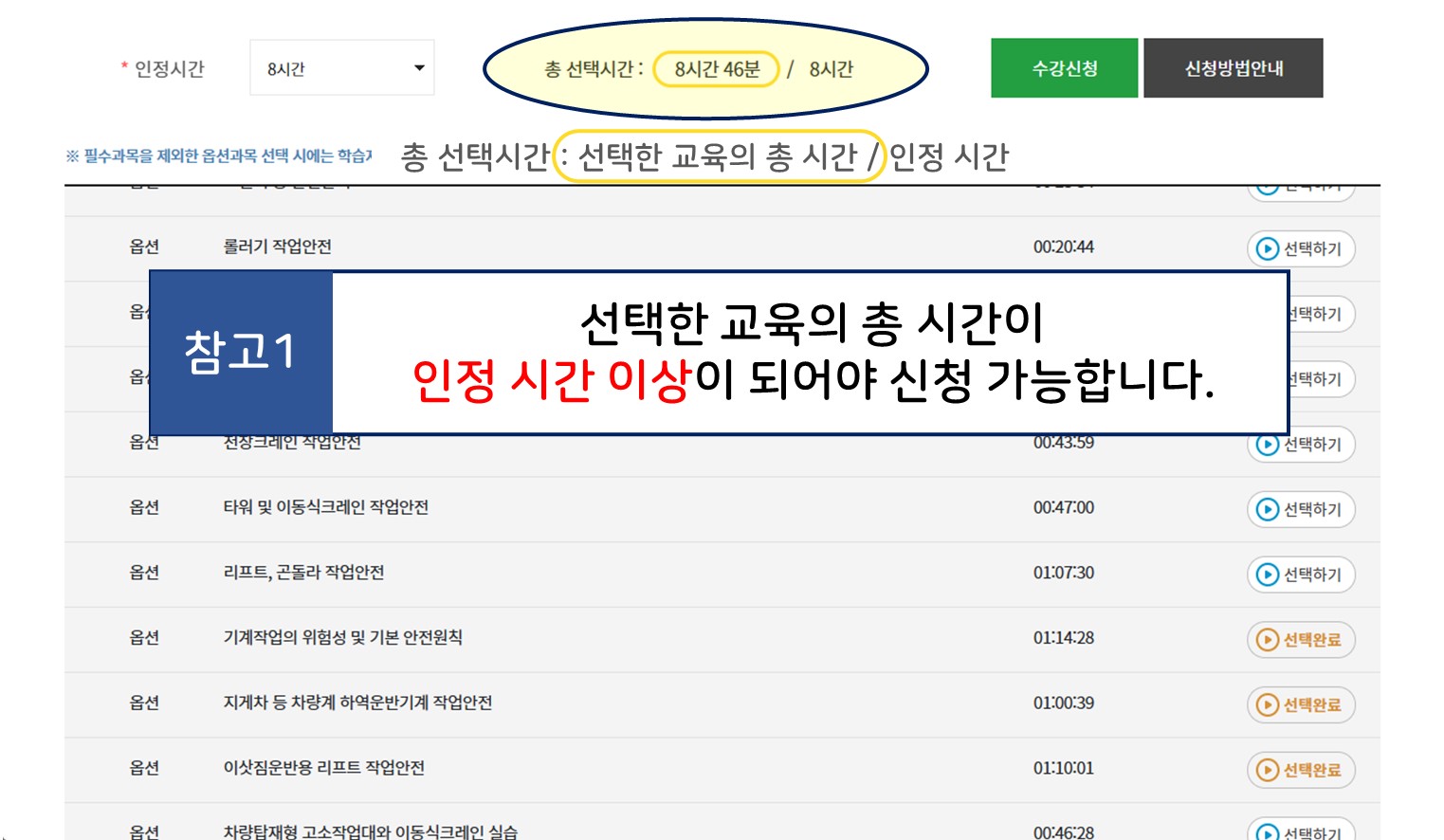
Task: Click the blue 필수과목을 제외한 옵션과목 notice
Action: 219,155
